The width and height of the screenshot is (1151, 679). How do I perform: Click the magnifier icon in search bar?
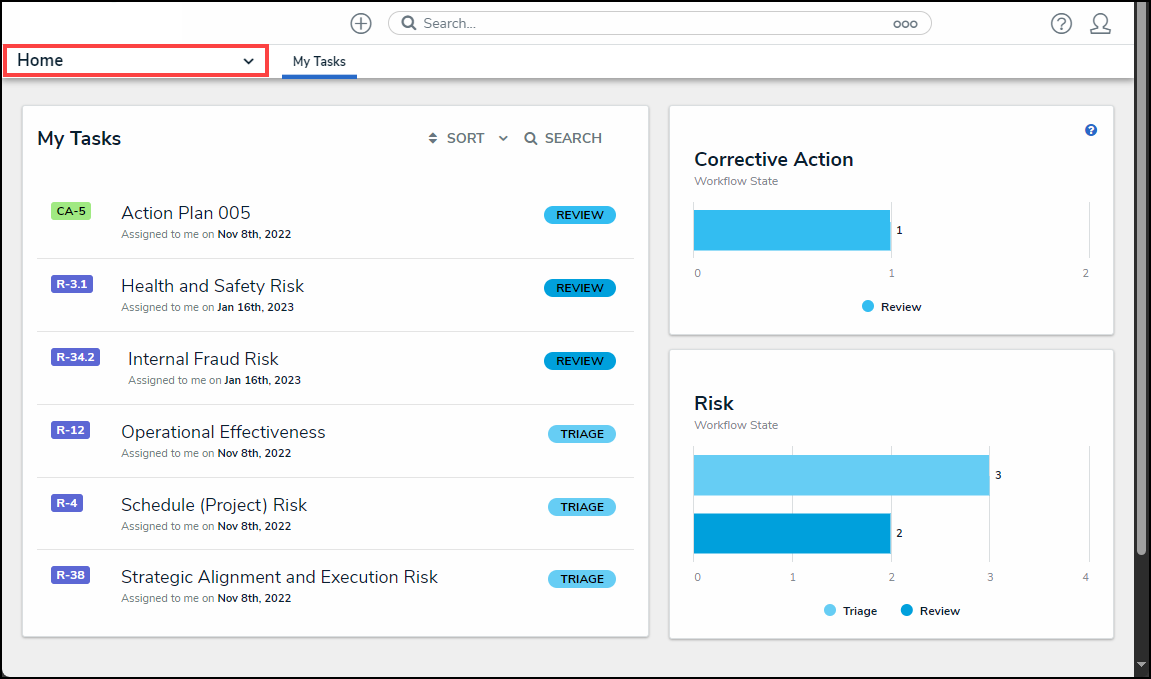click(409, 23)
